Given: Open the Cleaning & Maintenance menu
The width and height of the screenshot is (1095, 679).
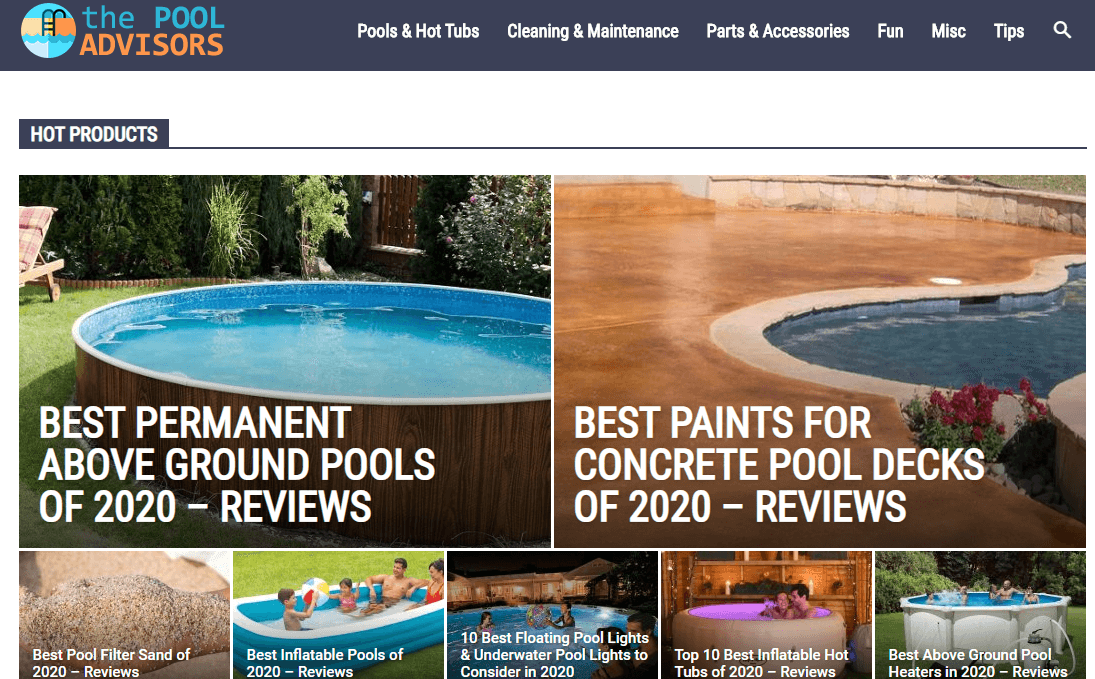Looking at the screenshot, I should pyautogui.click(x=593, y=31).
